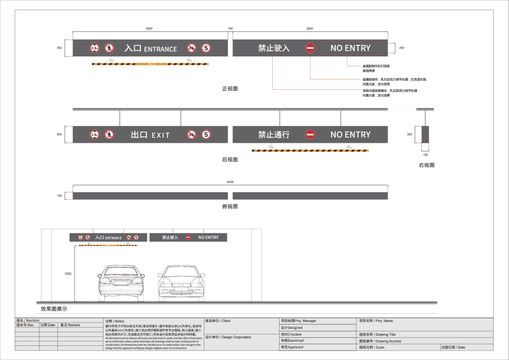The width and height of the screenshot is (509, 360).
Task: Click the no-horn icon on ENTRANCE sign
Action: pyautogui.click(x=191, y=48)
